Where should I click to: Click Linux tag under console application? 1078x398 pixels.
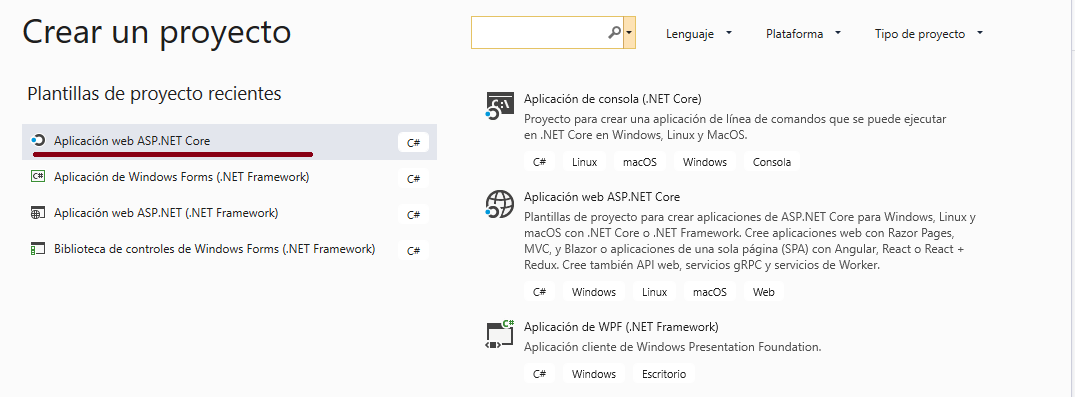pos(584,162)
